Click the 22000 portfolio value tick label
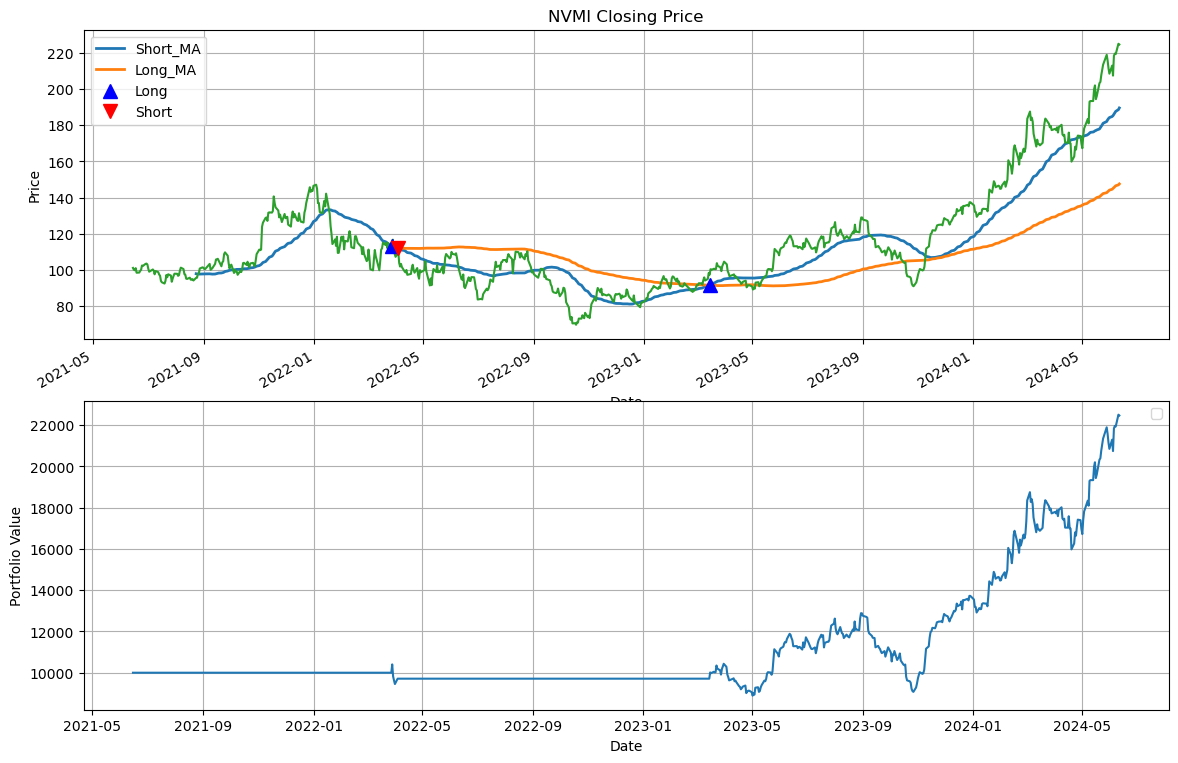 click(x=50, y=426)
